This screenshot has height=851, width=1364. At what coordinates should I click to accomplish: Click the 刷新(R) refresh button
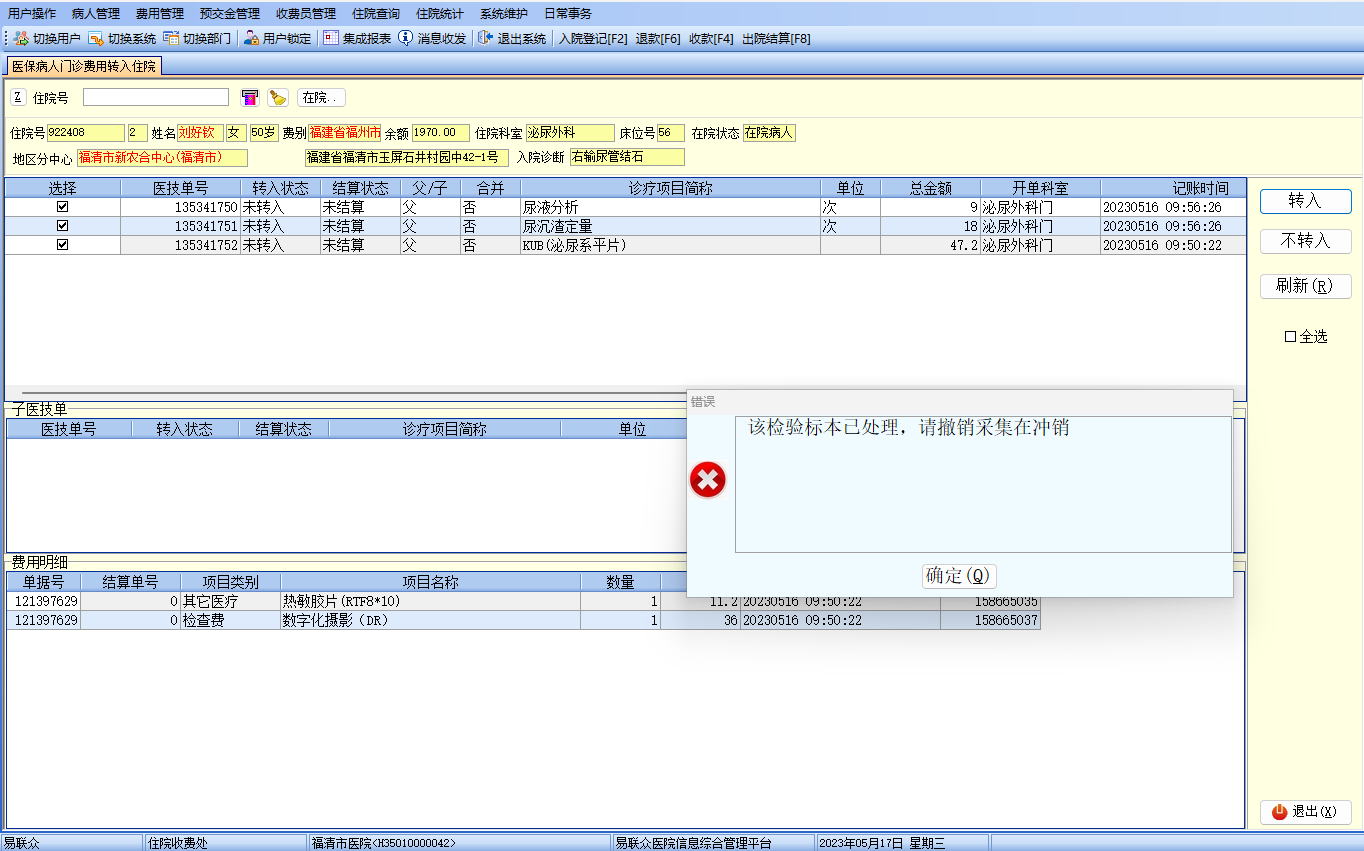(1305, 286)
